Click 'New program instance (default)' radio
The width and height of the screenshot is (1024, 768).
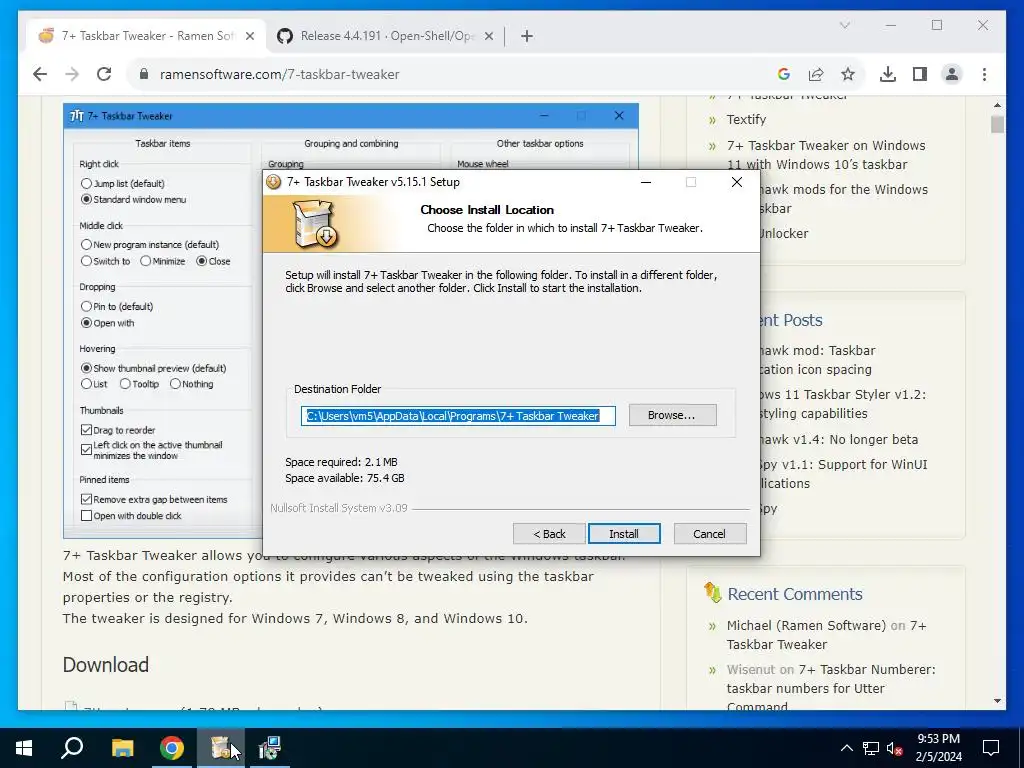pos(86,244)
